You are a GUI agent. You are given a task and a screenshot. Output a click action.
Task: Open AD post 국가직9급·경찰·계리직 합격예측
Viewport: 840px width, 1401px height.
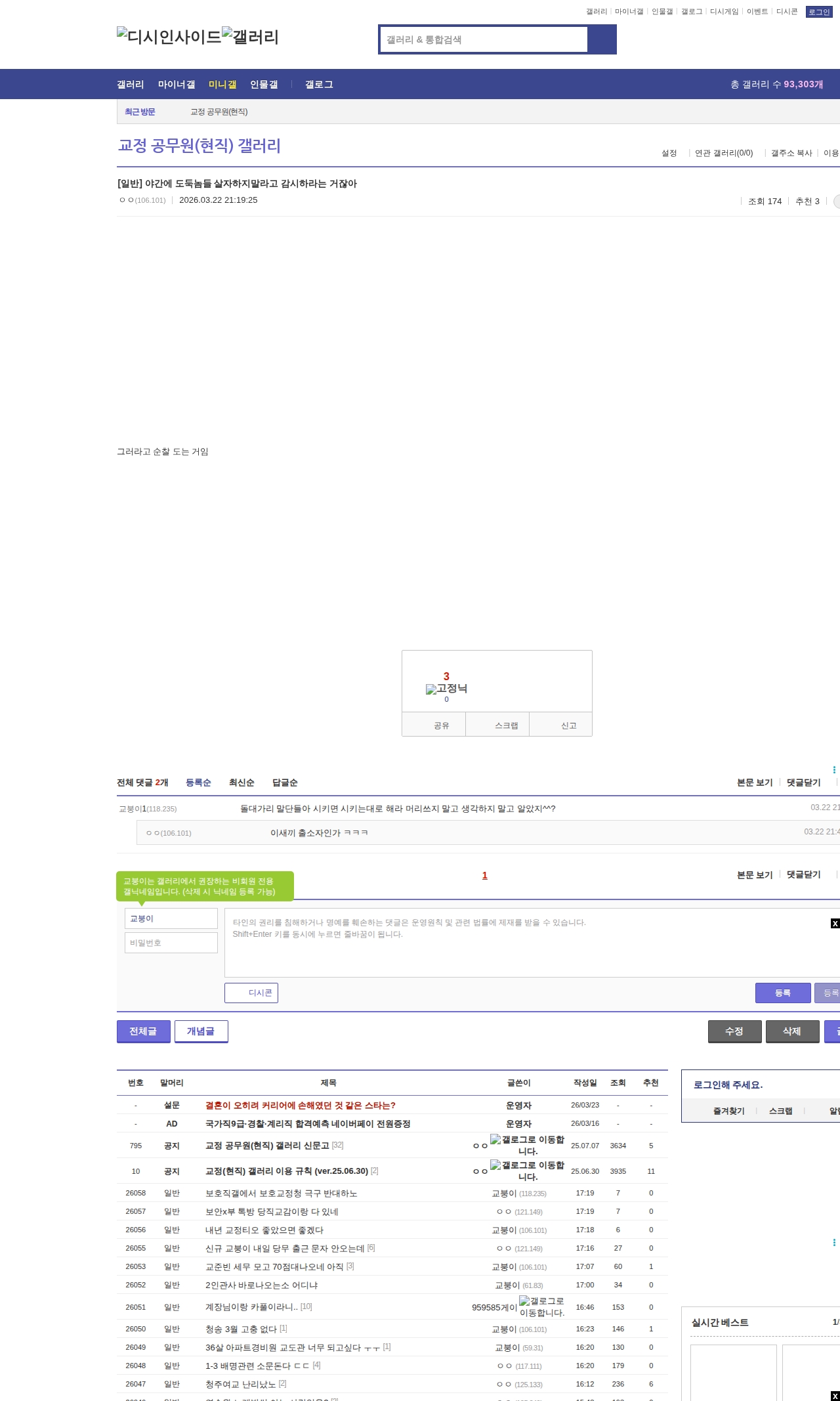pyautogui.click(x=308, y=1124)
